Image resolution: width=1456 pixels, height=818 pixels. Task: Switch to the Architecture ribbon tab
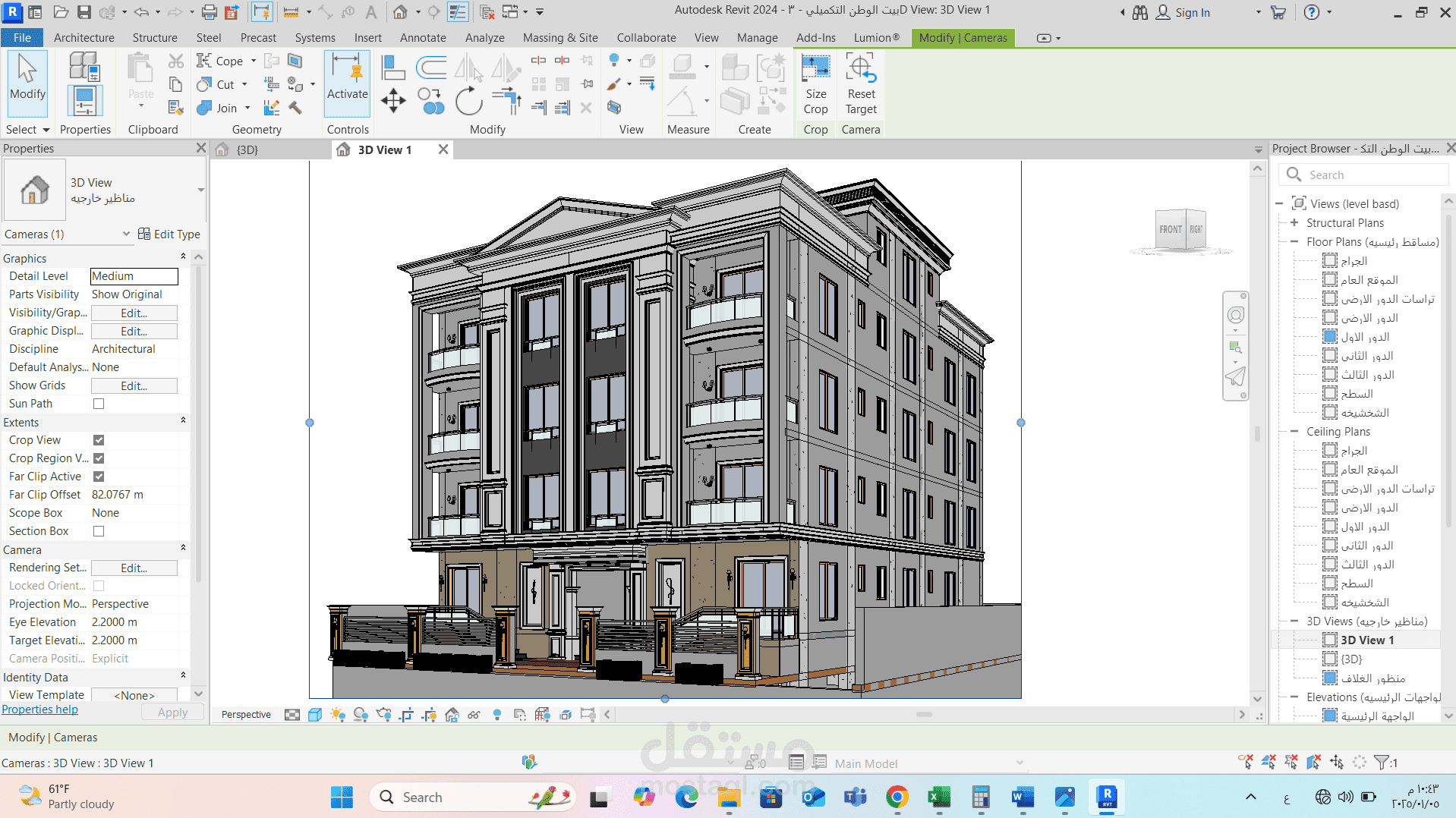[84, 37]
